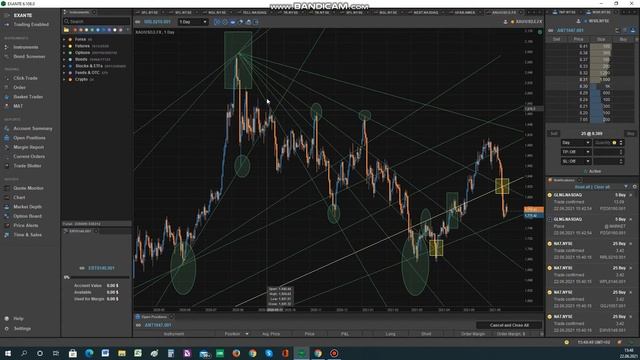Expand the Stocks & ETFs group

click(x=64, y=66)
